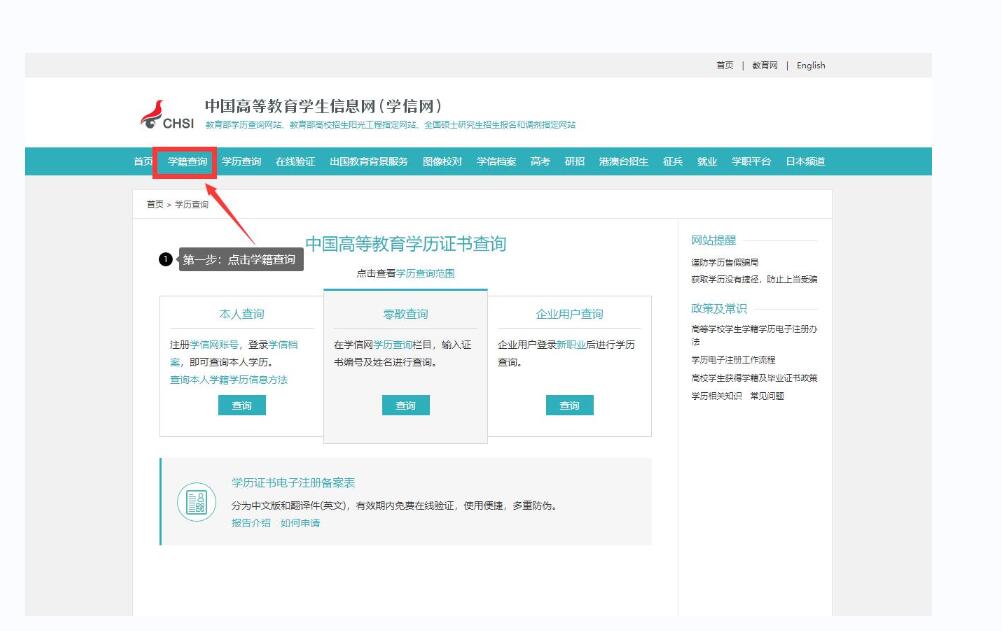Open the 学信网账号 registration link
Image resolution: width=1002 pixels, height=631 pixels.
point(214,345)
